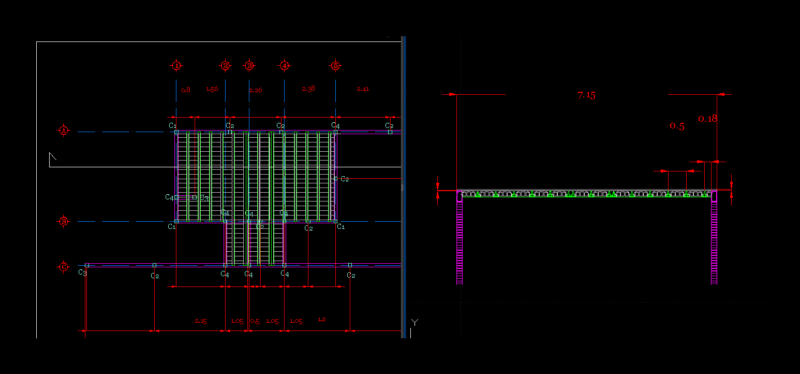Screen dimensions: 800x374
Task: Select the 2.38 dimension text
Action: 308,89
